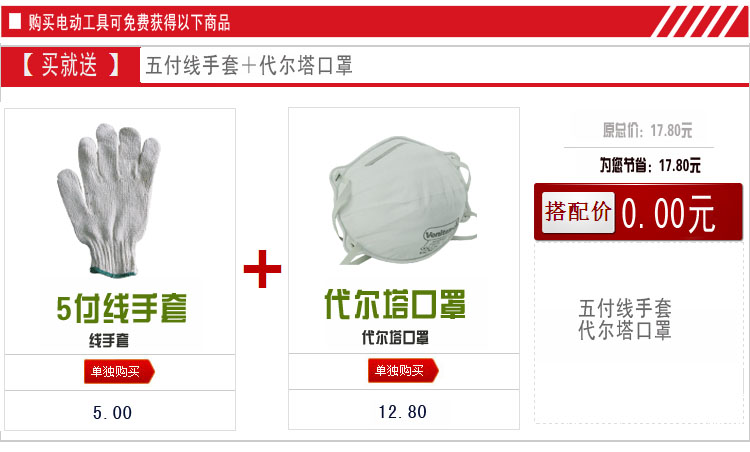The height and width of the screenshot is (452, 750).
Task: Click the 搭配价 combo price button
Action: tap(578, 212)
